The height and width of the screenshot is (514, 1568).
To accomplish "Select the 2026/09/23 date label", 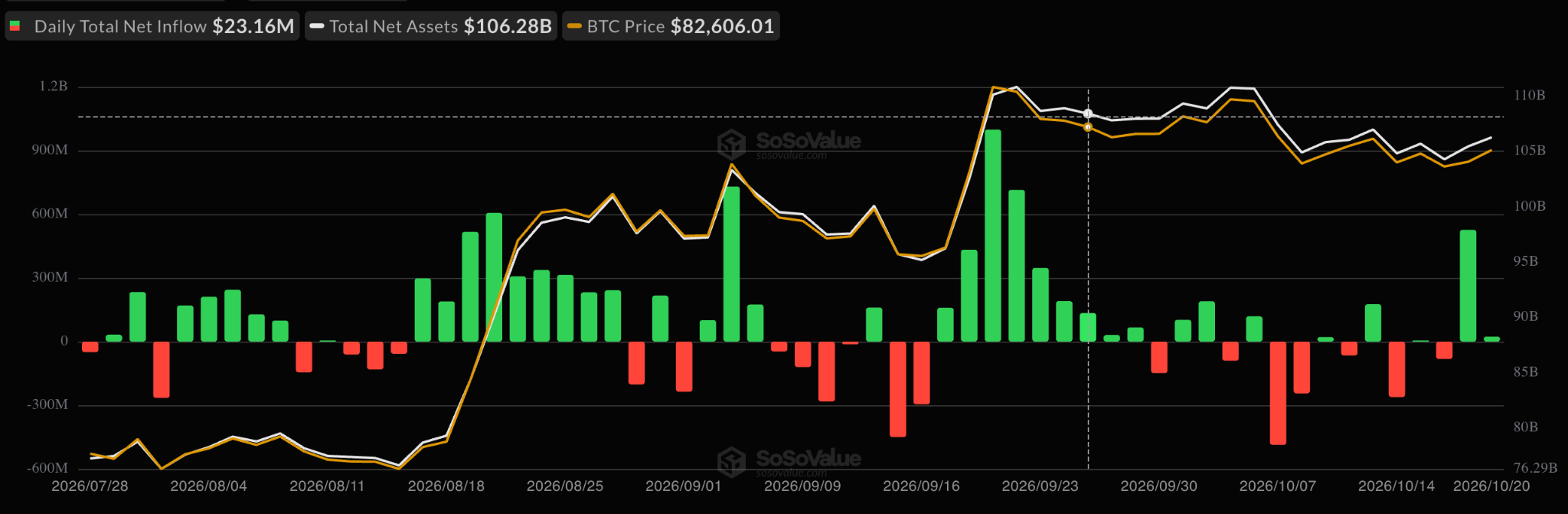I will [1040, 486].
